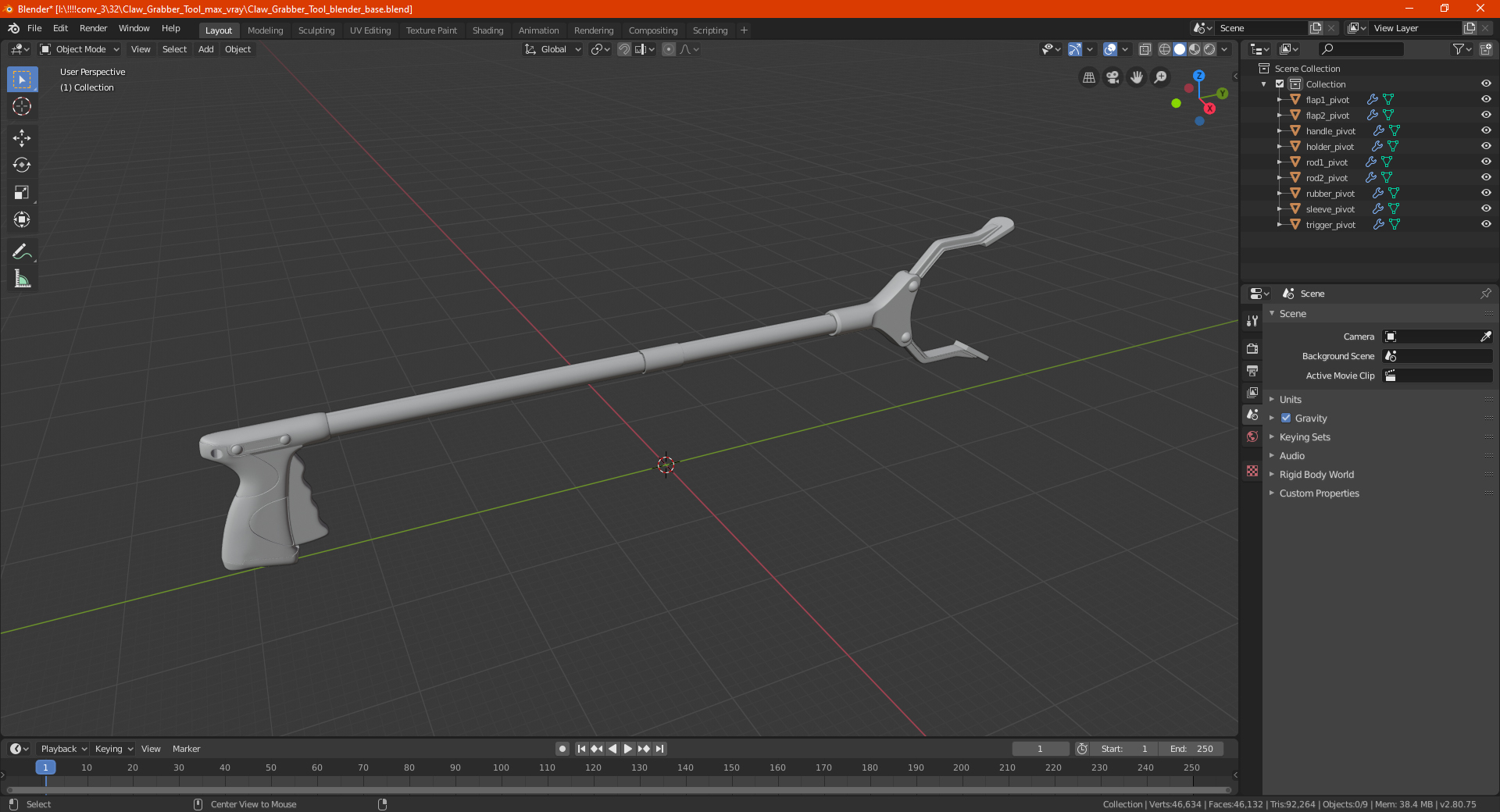Screen dimensions: 1500x812
Task: Open the World properties tab
Action: click(x=1252, y=436)
